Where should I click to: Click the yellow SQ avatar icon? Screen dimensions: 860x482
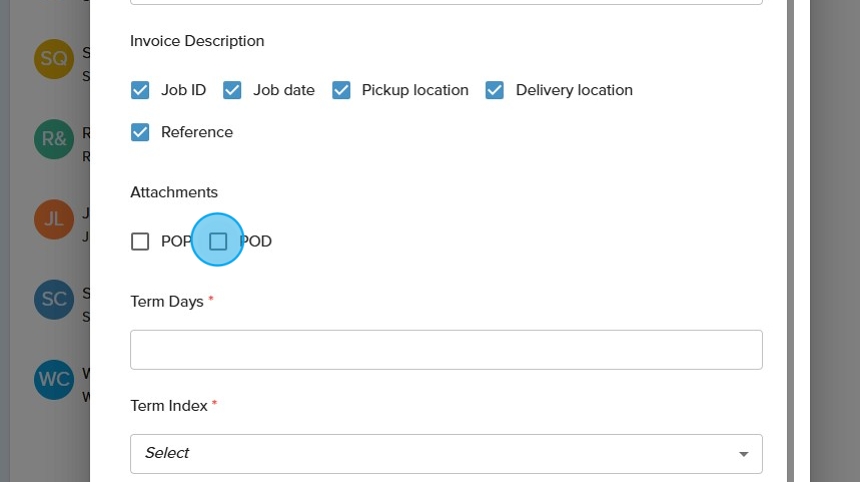pos(54,59)
